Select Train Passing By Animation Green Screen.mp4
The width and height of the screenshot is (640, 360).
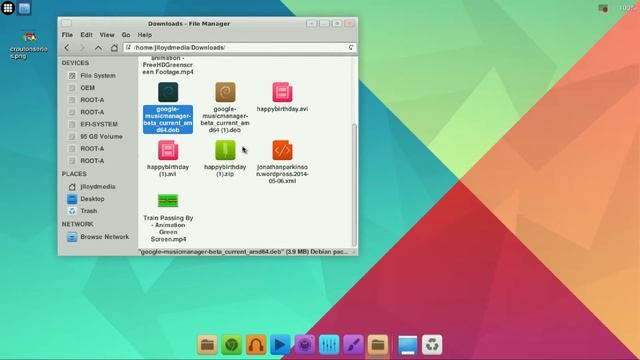pyautogui.click(x=168, y=218)
